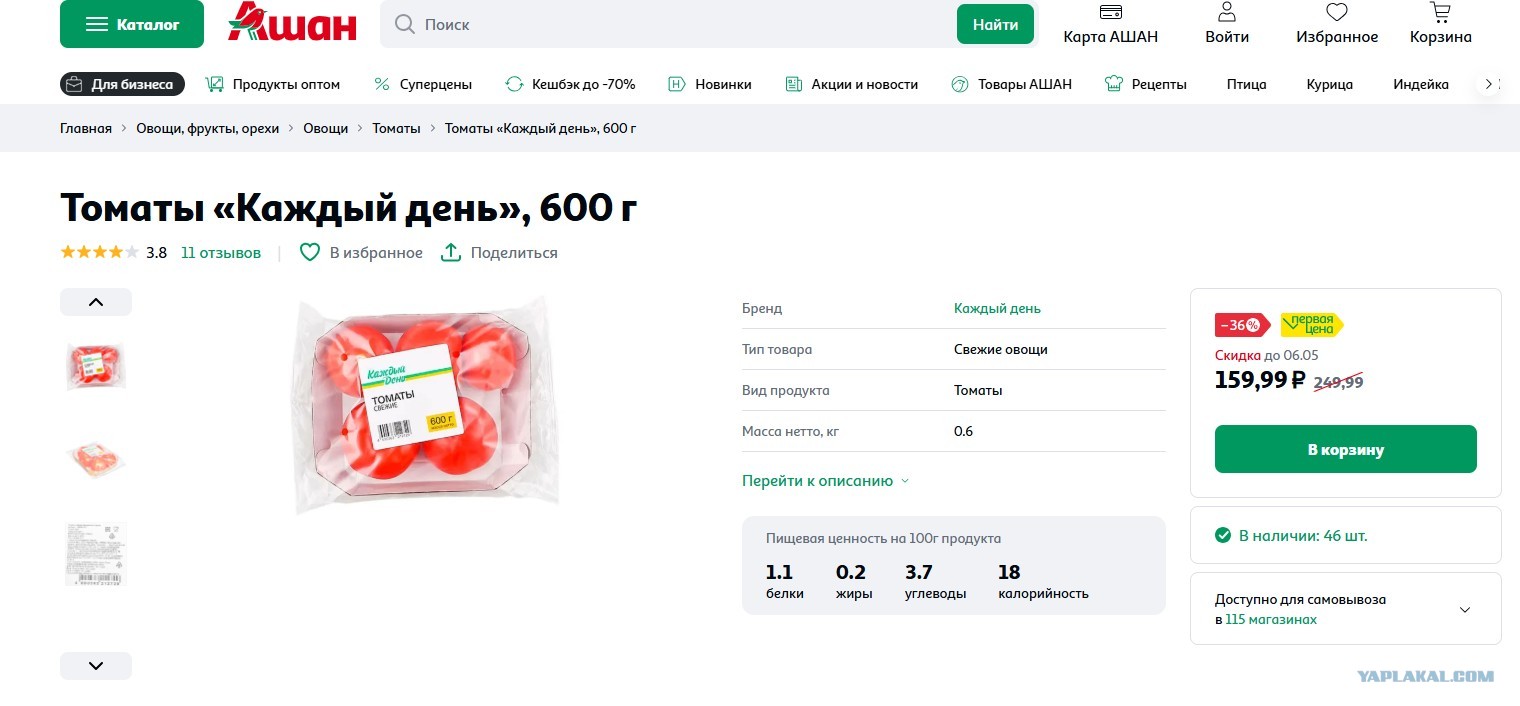
Task: Go to Овощи, фрукты, орехи breadcrumb
Action: coord(208,128)
